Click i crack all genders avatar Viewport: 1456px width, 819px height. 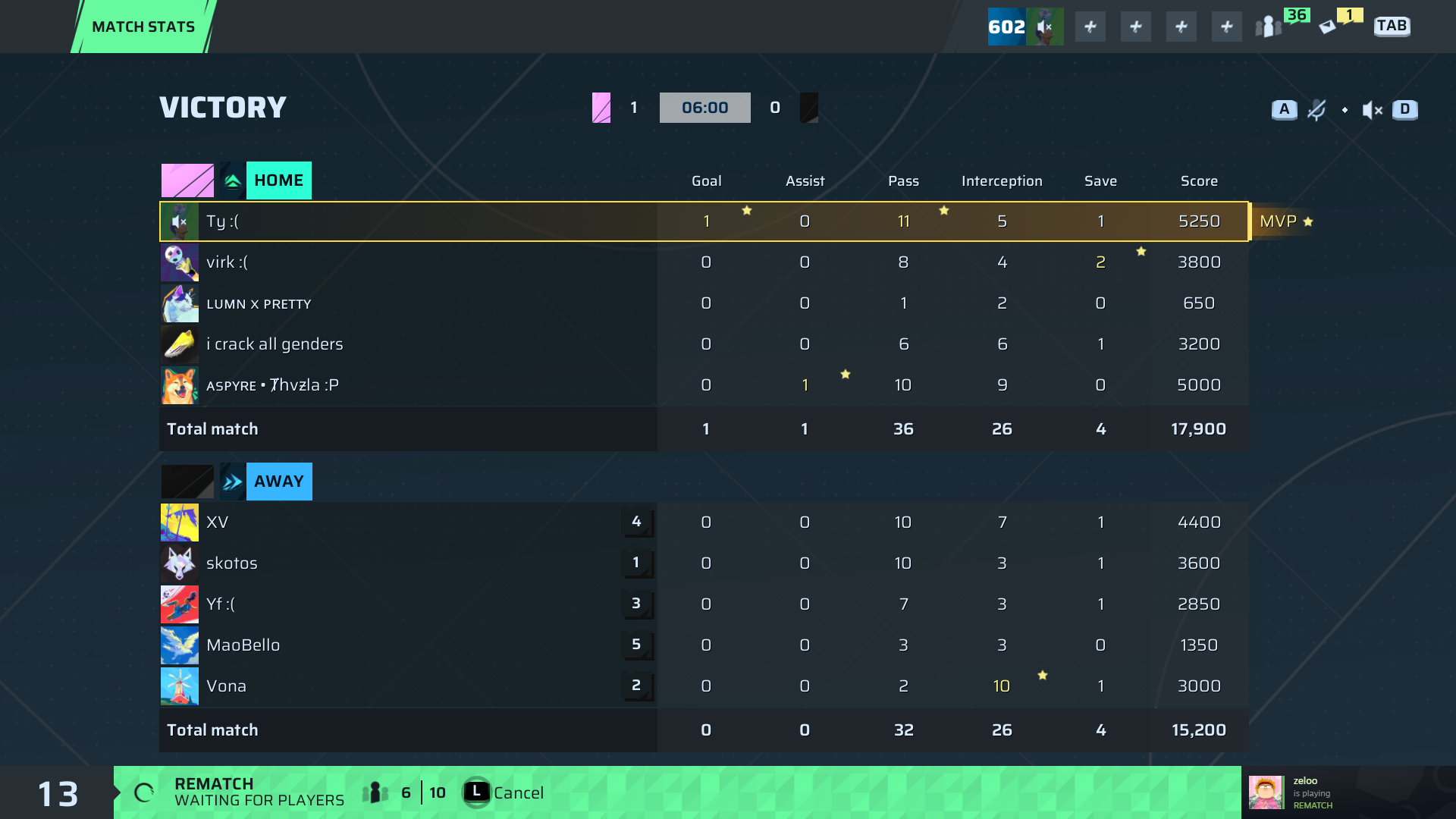pyautogui.click(x=180, y=344)
